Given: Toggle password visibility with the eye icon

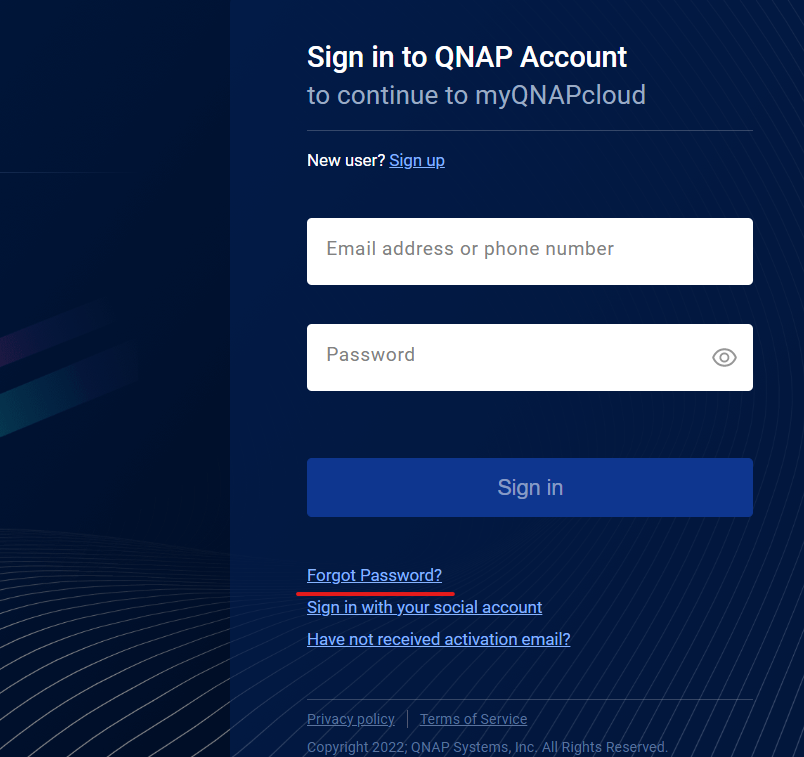Looking at the screenshot, I should [724, 357].
